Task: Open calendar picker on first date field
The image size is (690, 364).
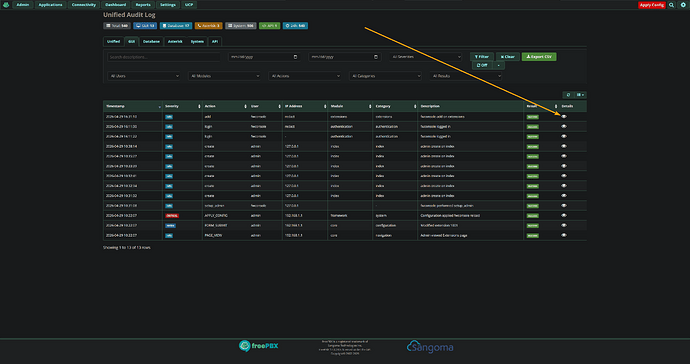Action: point(295,57)
